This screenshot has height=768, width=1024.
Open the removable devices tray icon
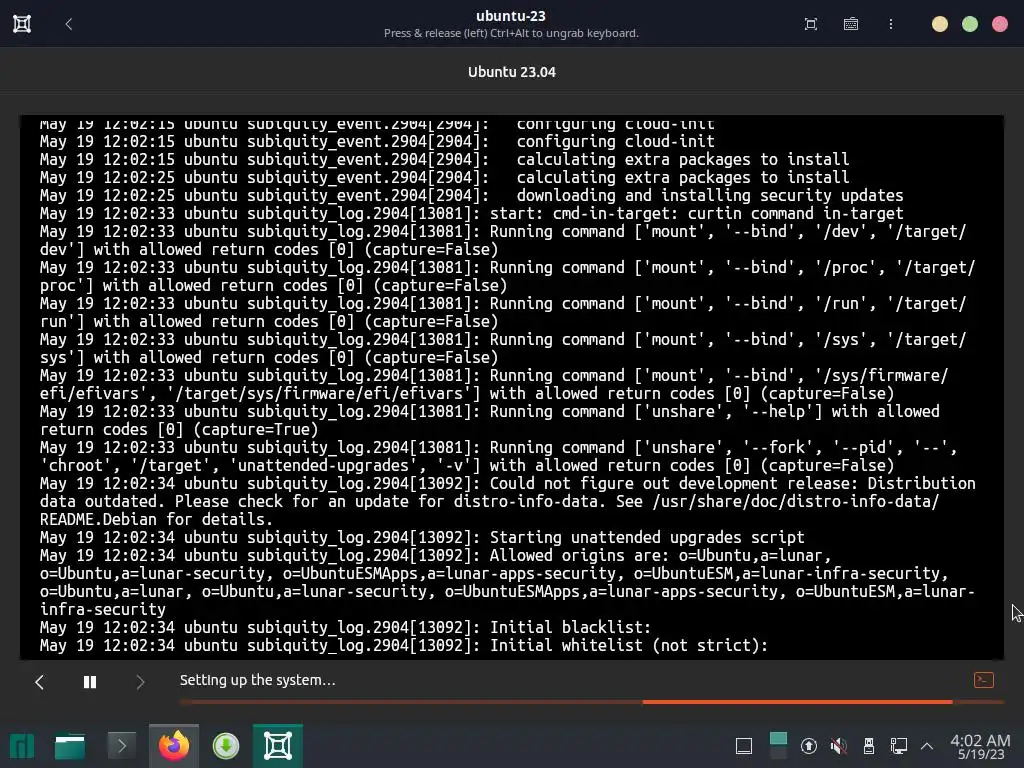(x=869, y=746)
